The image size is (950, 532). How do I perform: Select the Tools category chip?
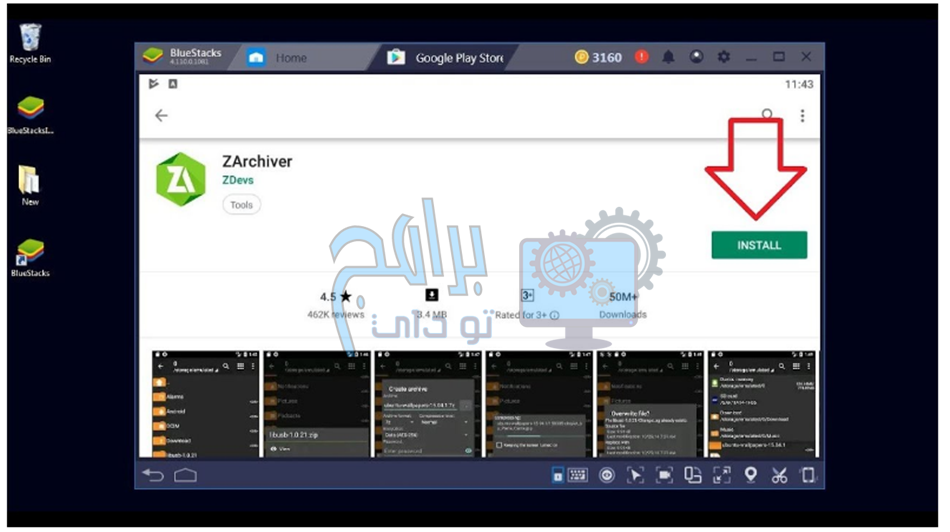click(x=241, y=205)
